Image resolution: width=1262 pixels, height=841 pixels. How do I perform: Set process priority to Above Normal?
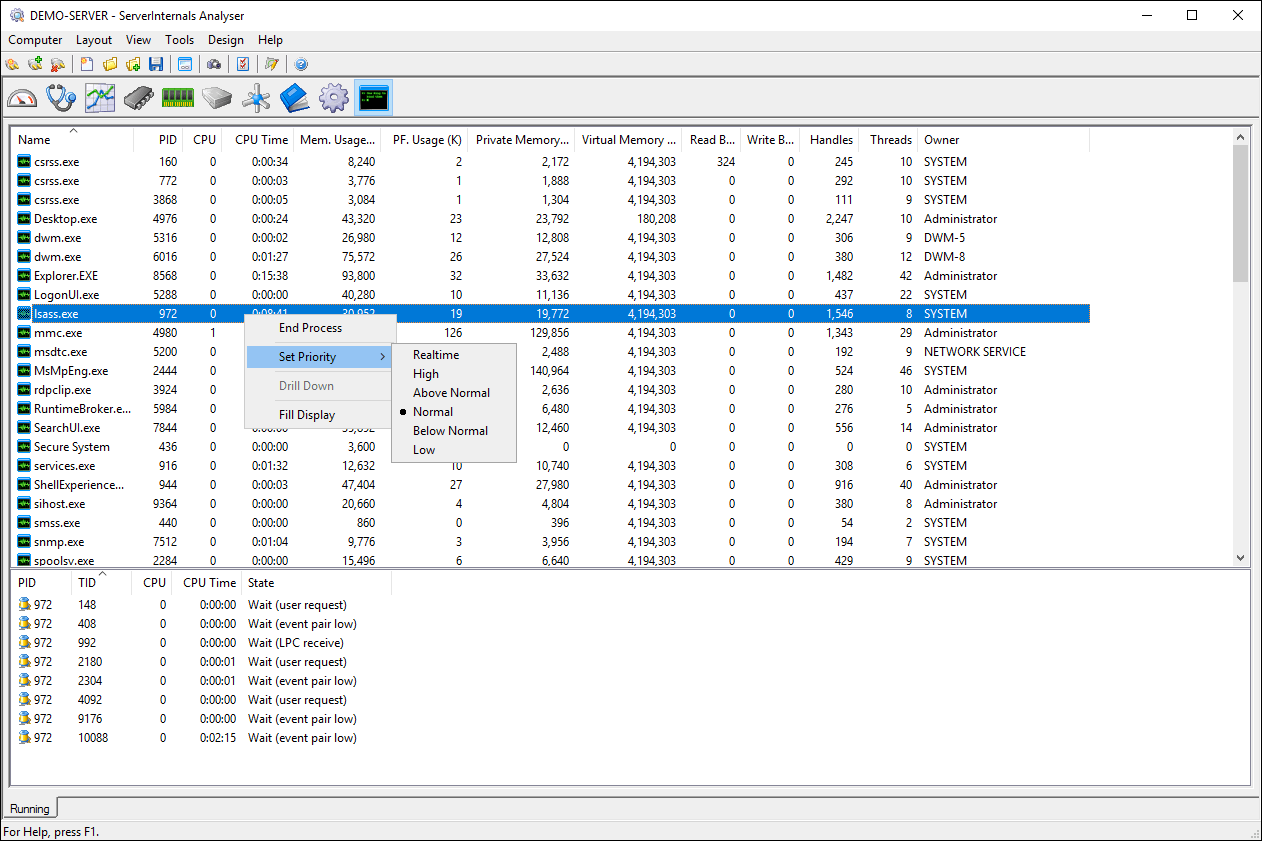pos(452,393)
